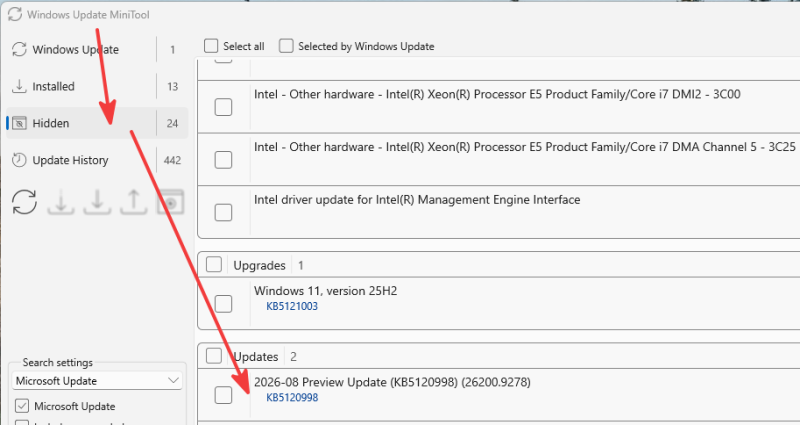800x425 pixels.
Task: Open the Update History section
Action: click(97, 160)
